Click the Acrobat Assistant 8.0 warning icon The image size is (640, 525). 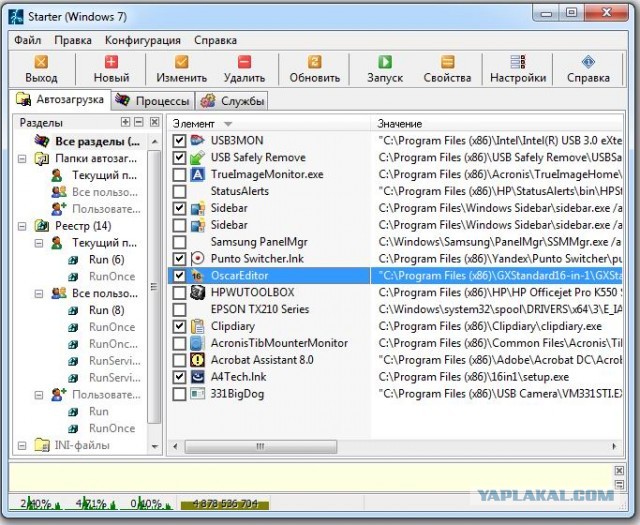[x=198, y=360]
